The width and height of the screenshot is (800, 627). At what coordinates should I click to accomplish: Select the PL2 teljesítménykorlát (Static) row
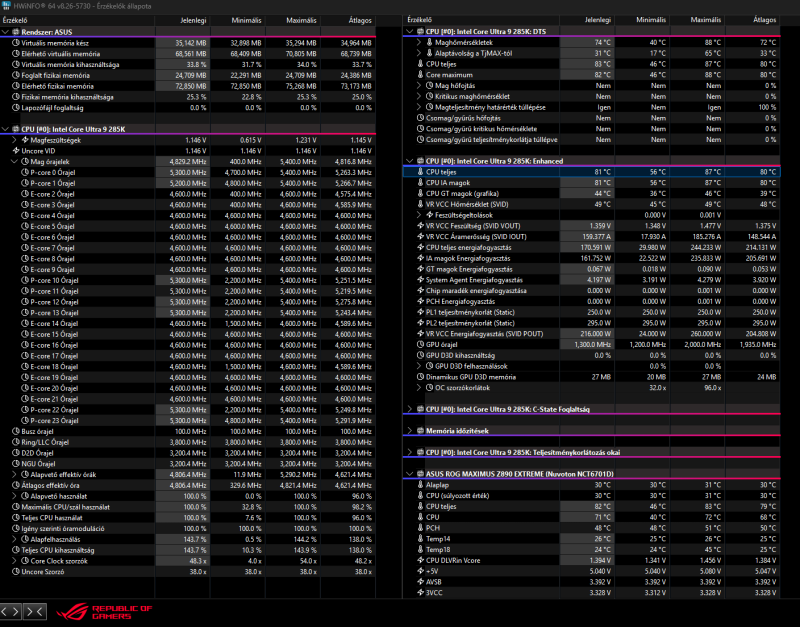pos(591,323)
